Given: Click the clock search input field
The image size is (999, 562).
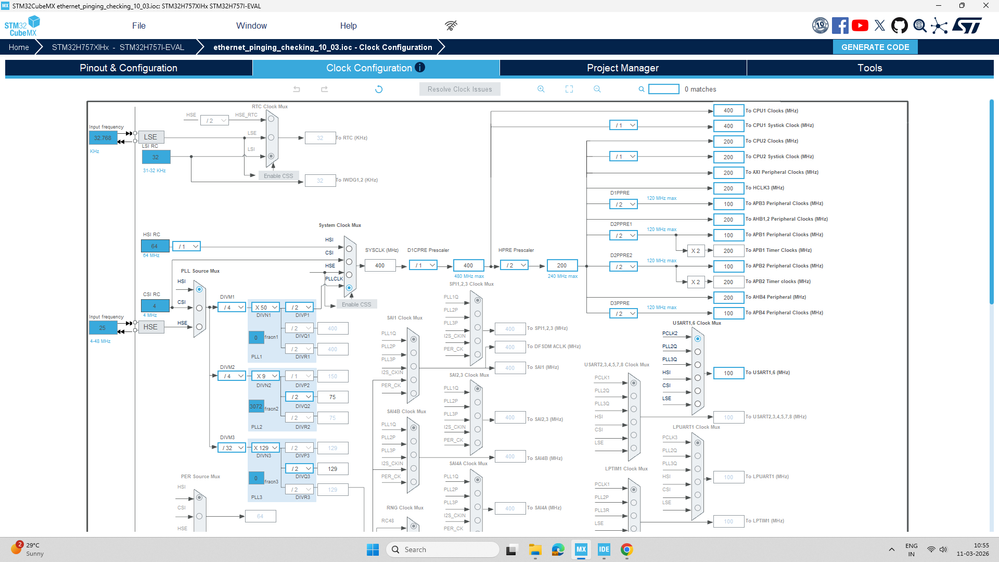Looking at the screenshot, I should pyautogui.click(x=663, y=89).
